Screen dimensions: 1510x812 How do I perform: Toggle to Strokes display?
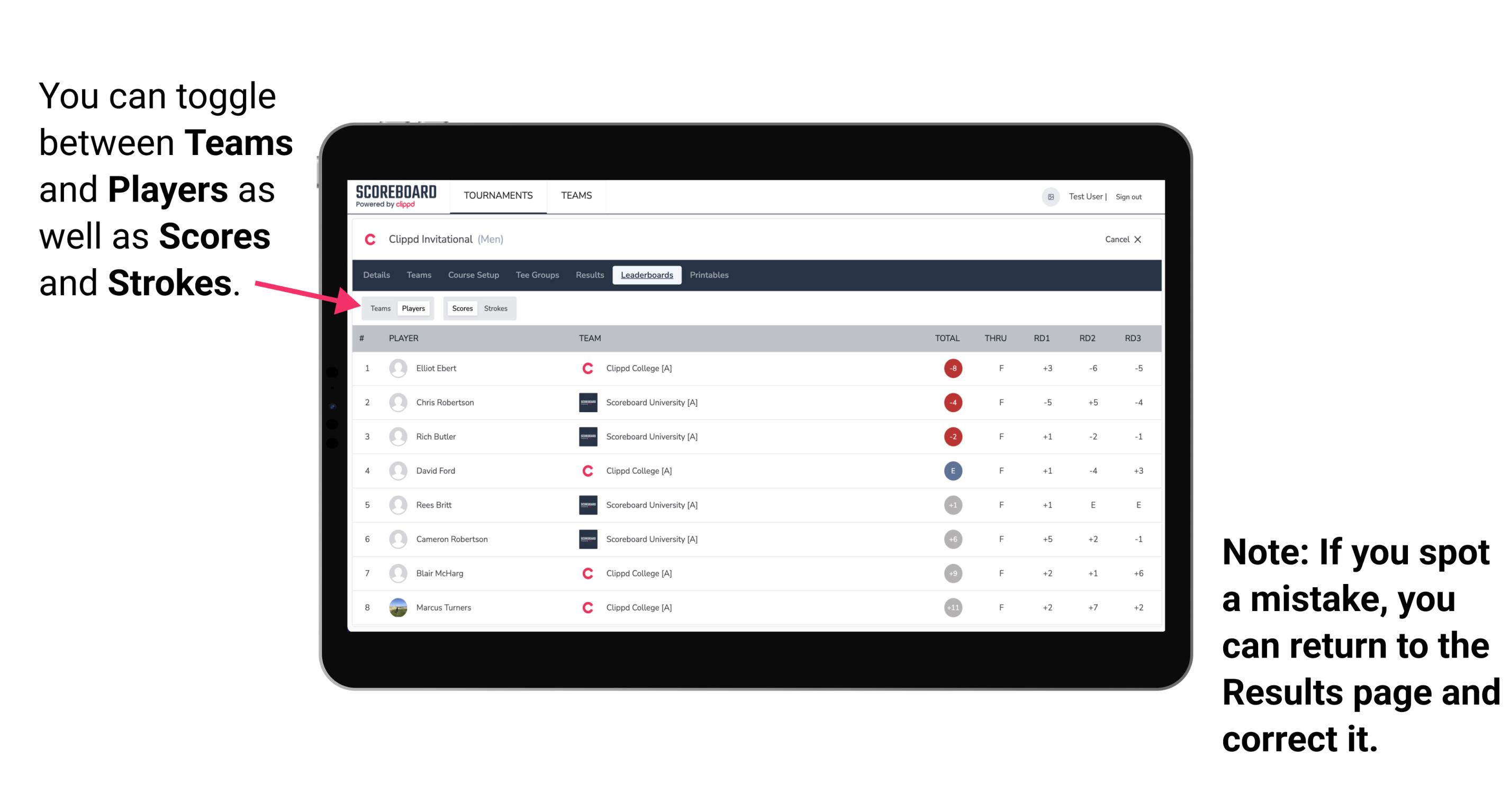[x=496, y=308]
